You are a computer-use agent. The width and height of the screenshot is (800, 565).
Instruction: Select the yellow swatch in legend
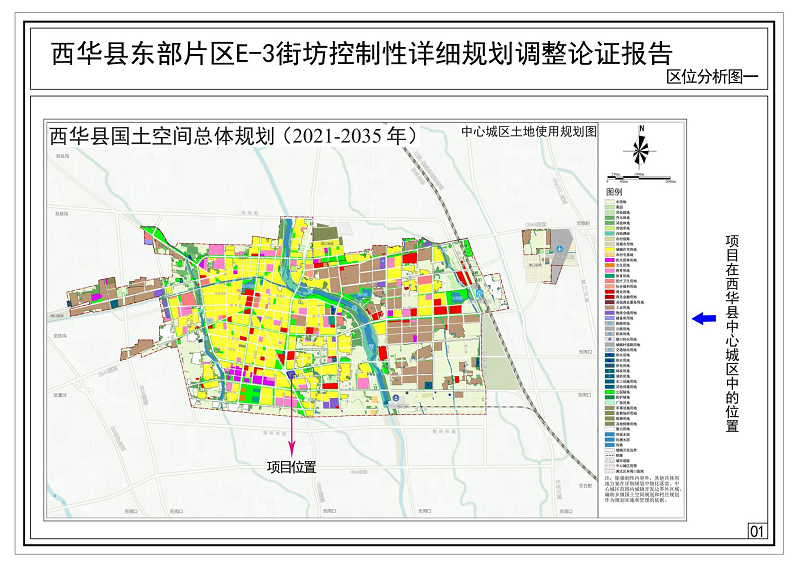pyautogui.click(x=609, y=248)
